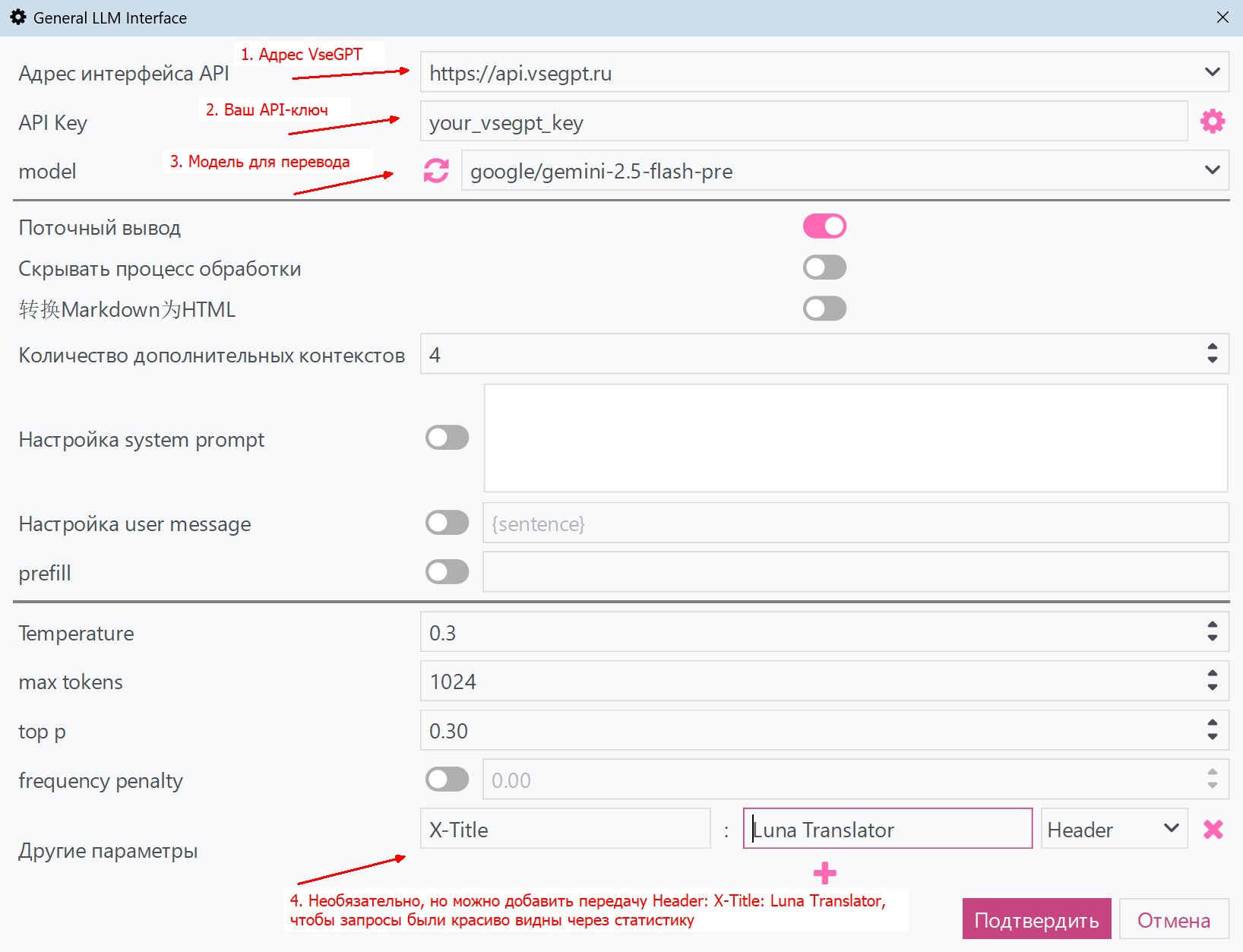Decrease max tokens value
This screenshot has width=1243, height=952.
pos(1213,687)
